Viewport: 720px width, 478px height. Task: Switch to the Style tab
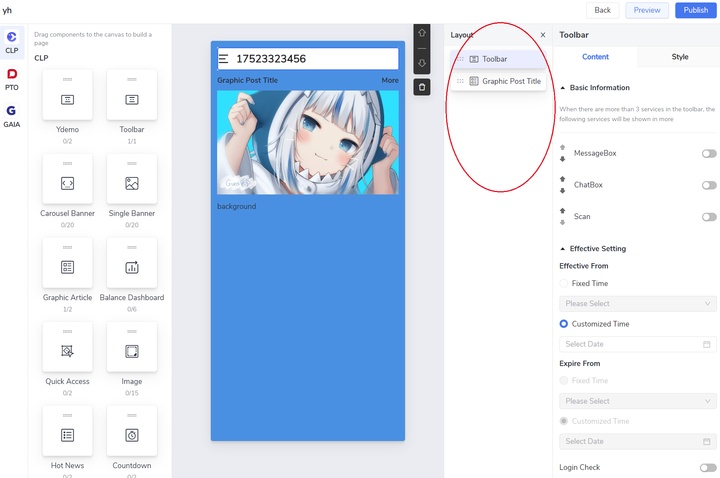pos(679,57)
